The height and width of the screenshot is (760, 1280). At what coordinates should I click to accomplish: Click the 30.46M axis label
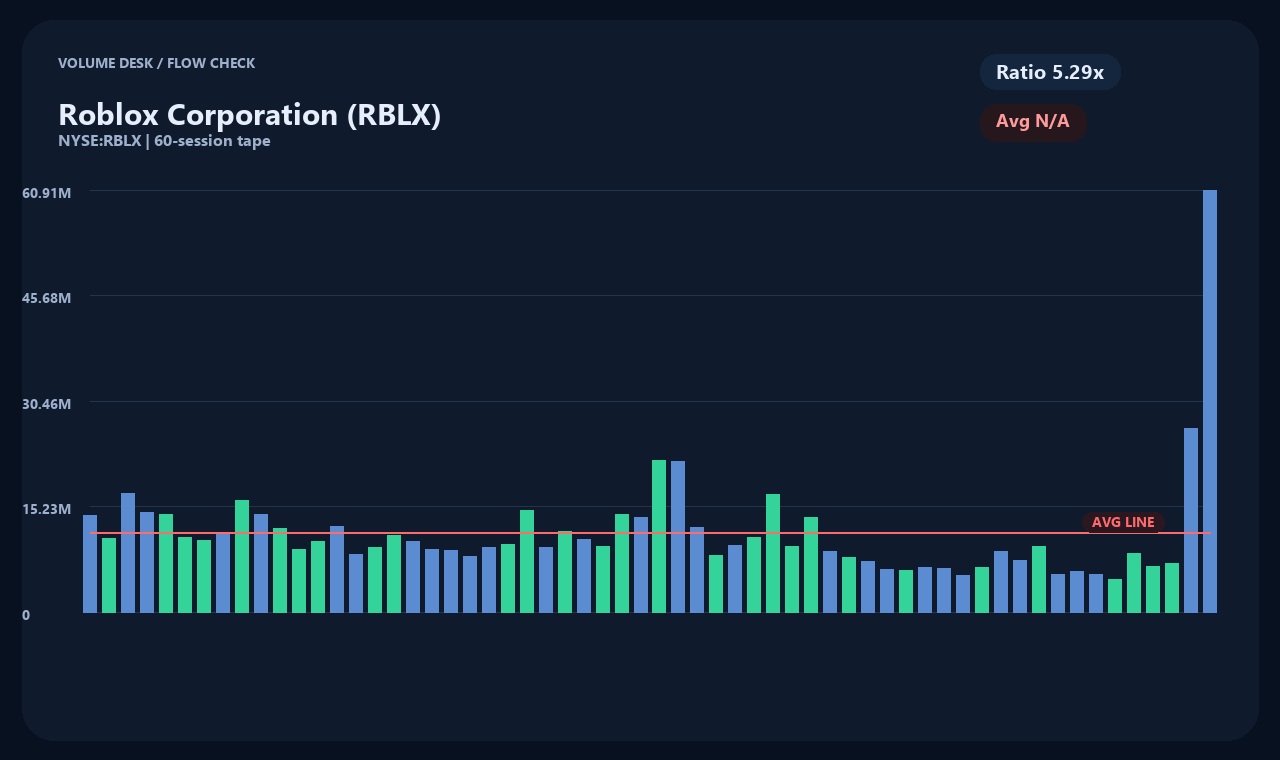pos(47,404)
